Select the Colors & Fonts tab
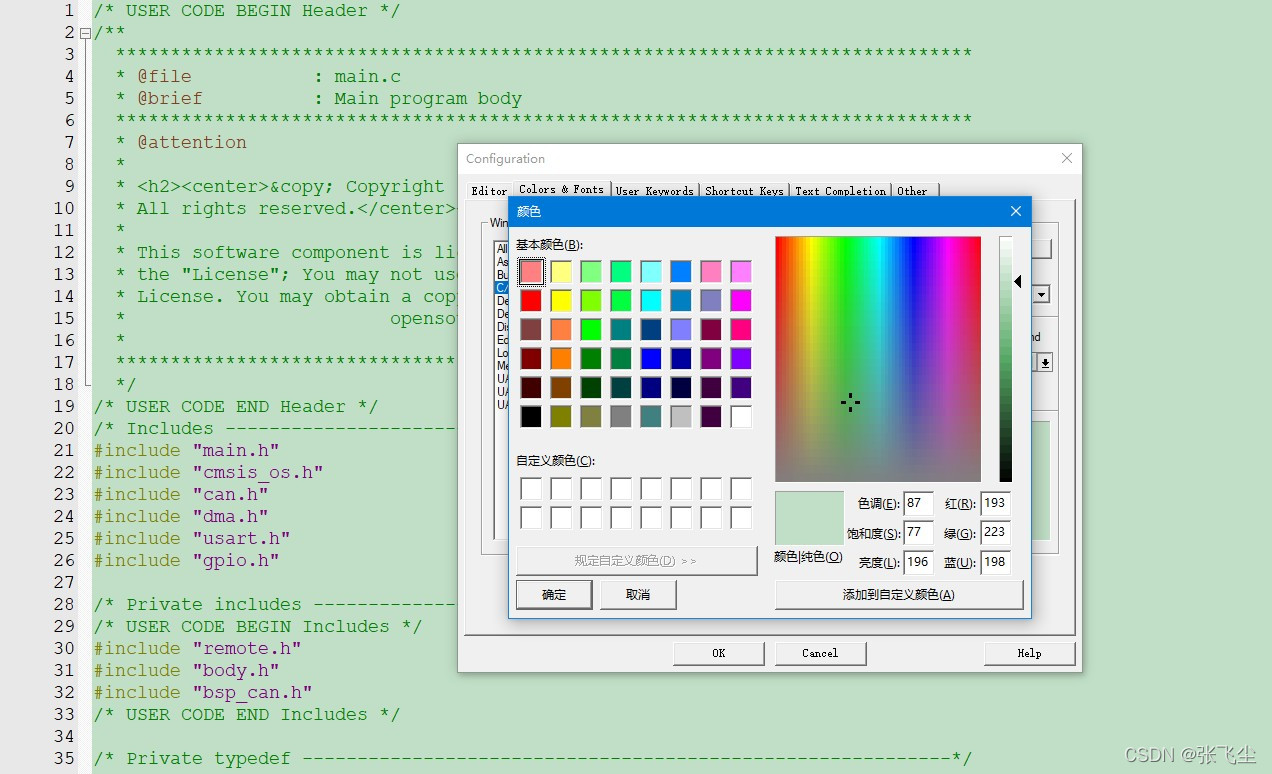The image size is (1272, 774). (x=561, y=189)
